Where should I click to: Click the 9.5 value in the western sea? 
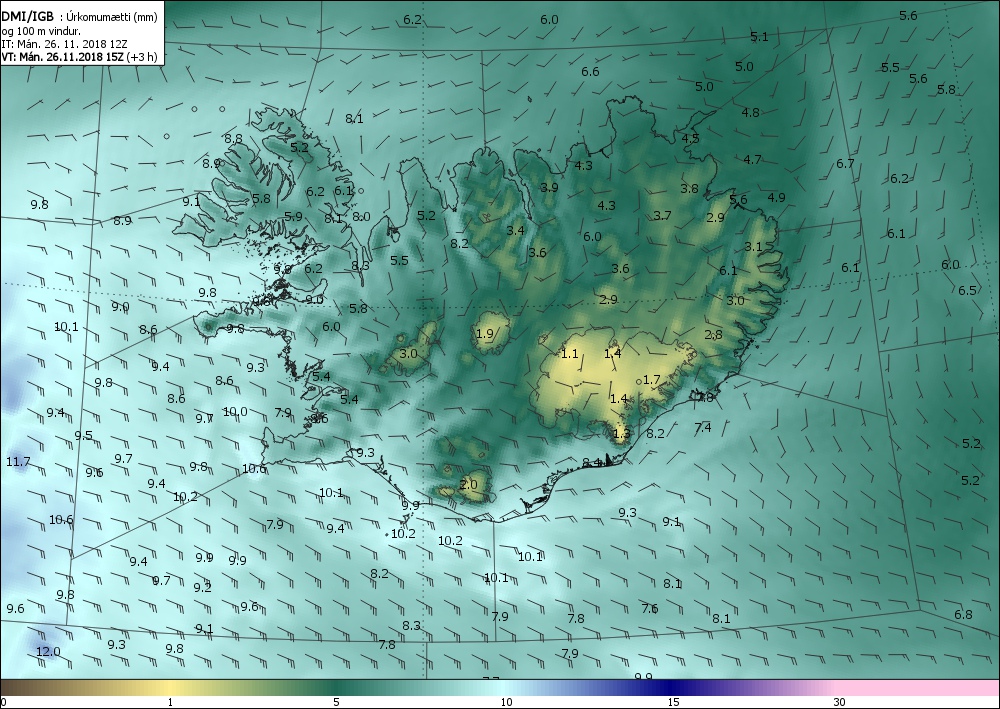pyautogui.click(x=84, y=436)
